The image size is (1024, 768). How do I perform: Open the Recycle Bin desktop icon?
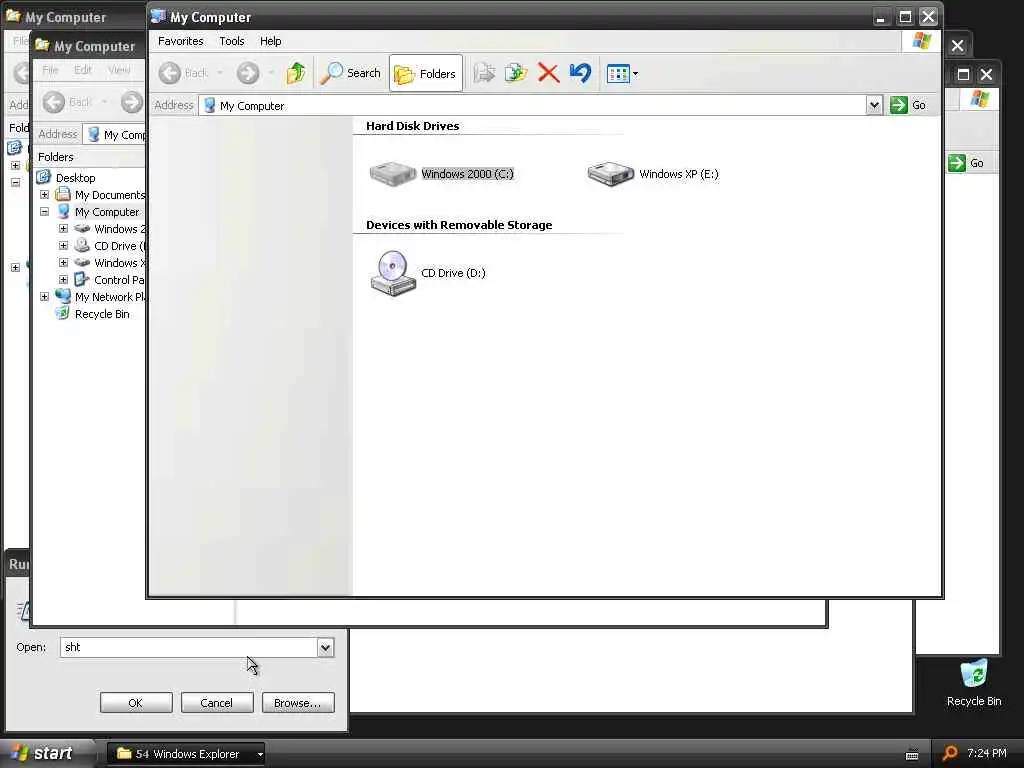tap(974, 682)
